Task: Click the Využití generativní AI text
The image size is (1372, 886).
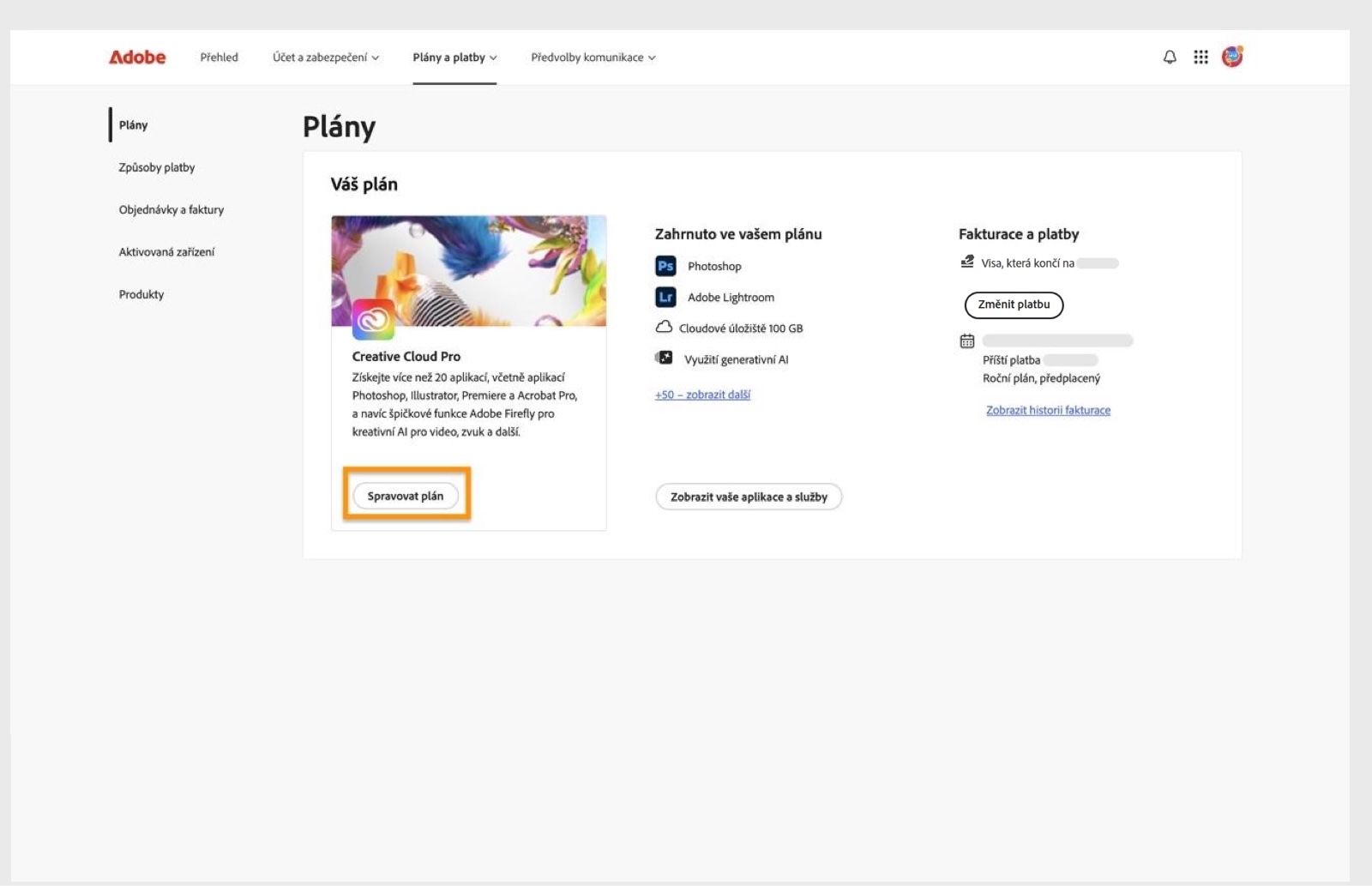Action: coord(736,359)
